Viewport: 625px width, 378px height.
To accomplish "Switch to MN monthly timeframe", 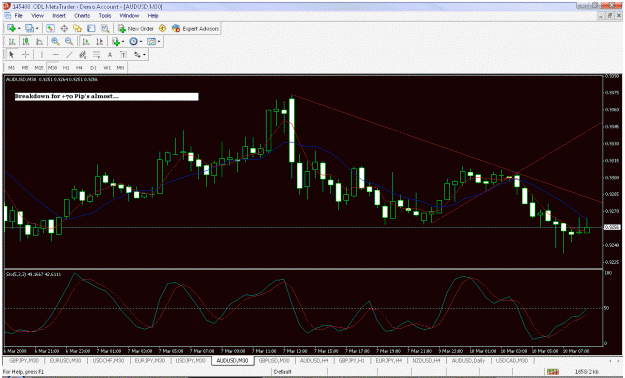I will click(x=120, y=67).
